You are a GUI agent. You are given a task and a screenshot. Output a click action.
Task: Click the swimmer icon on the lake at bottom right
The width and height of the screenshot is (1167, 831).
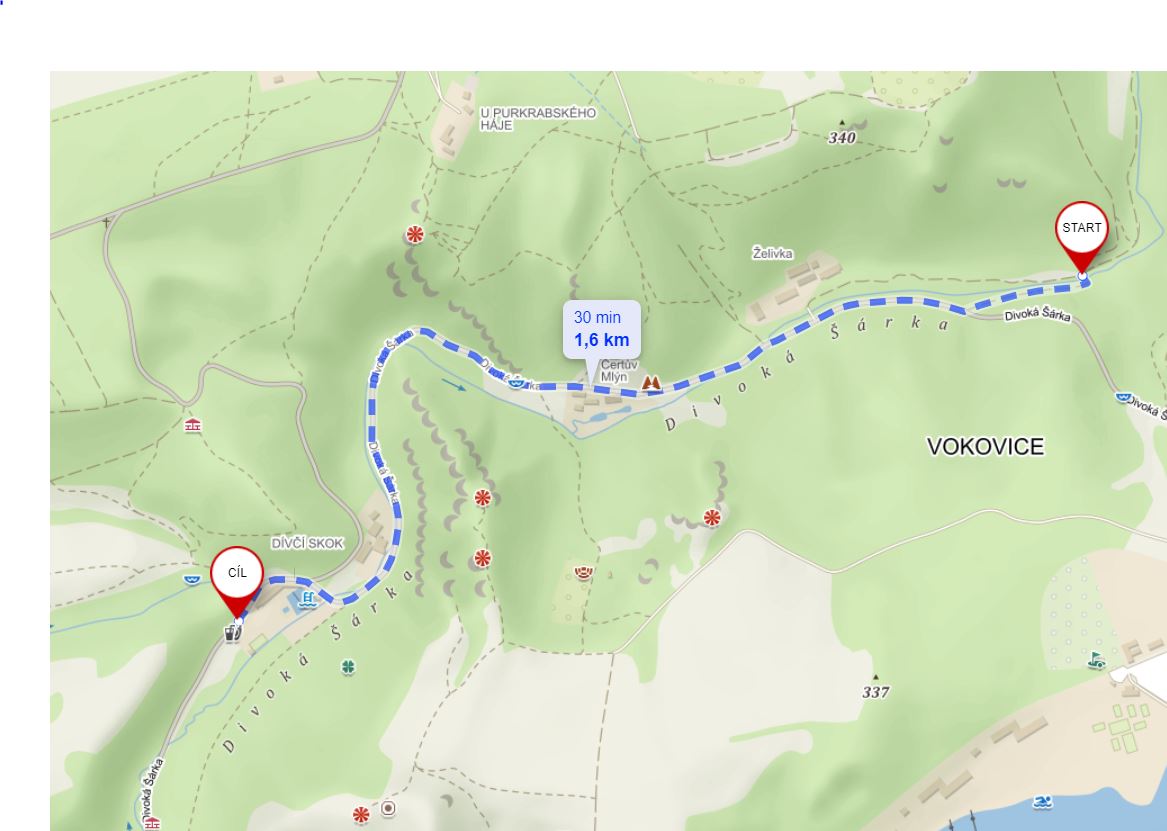pos(1043,802)
